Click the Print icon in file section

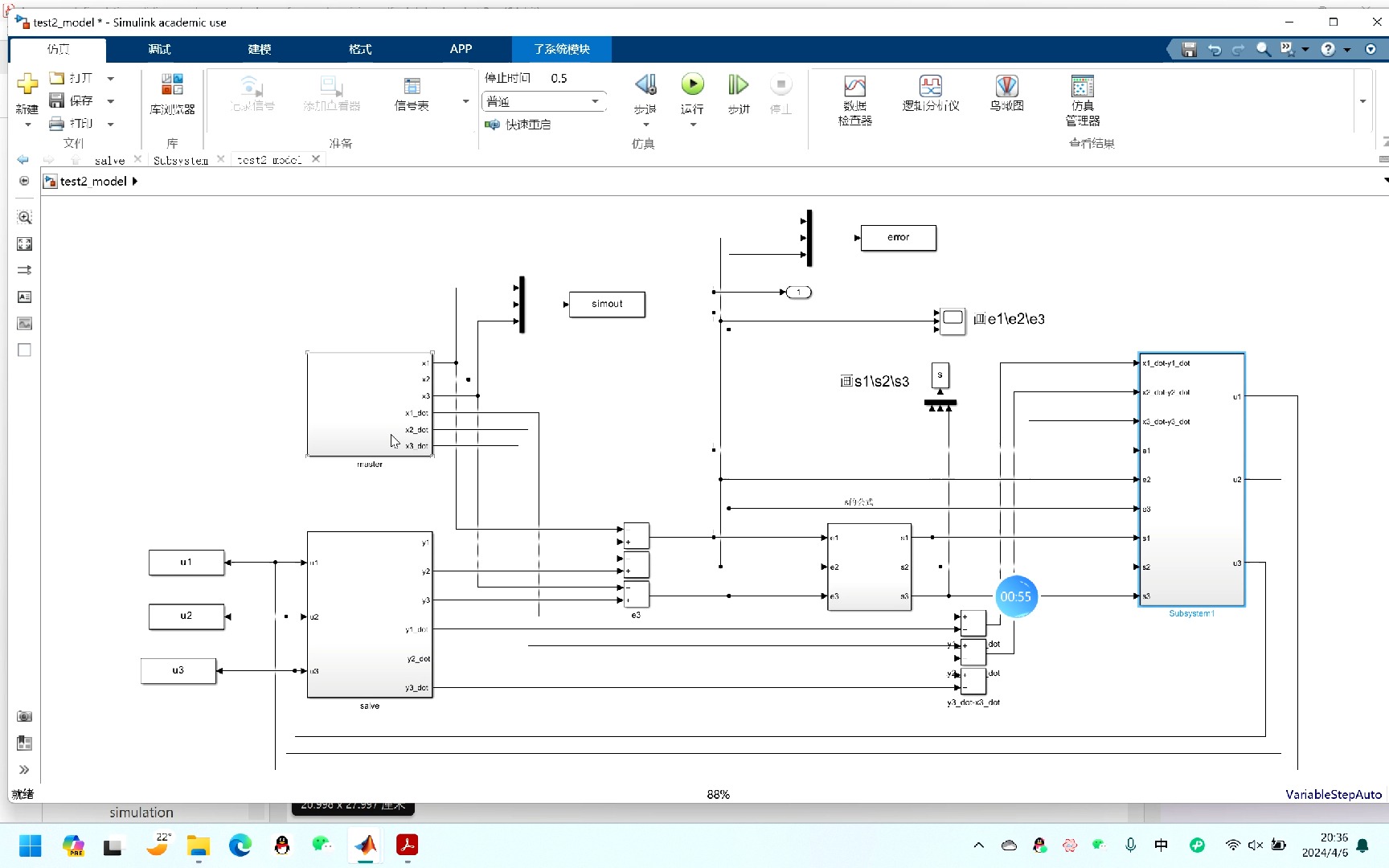point(56,123)
